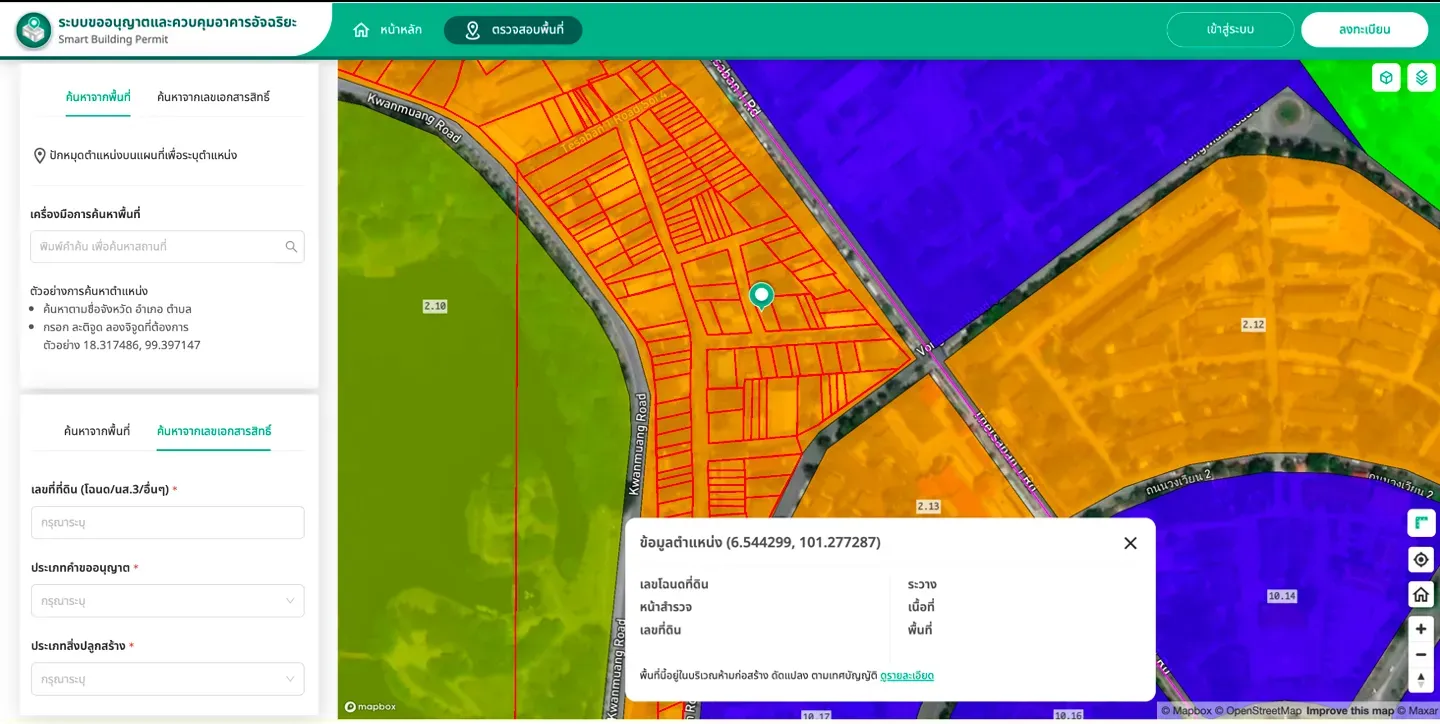Image resolution: width=1440 pixels, height=724 pixels.
Task: Click the ลงทะเบียน register button
Action: (x=1364, y=30)
